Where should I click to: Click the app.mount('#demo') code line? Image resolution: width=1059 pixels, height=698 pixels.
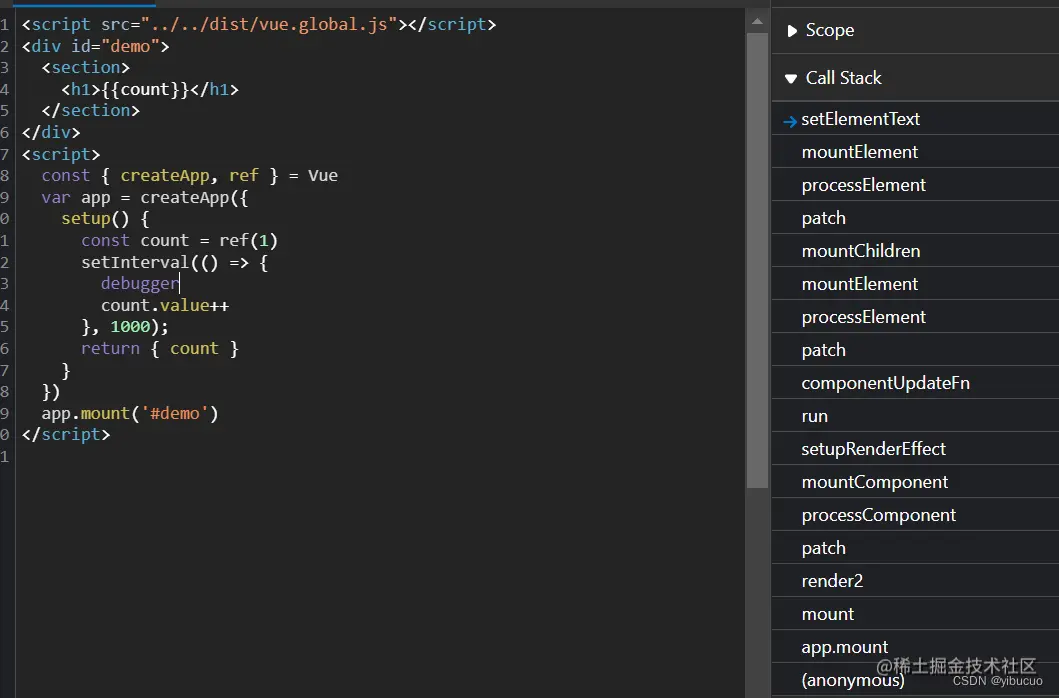[x=130, y=414]
